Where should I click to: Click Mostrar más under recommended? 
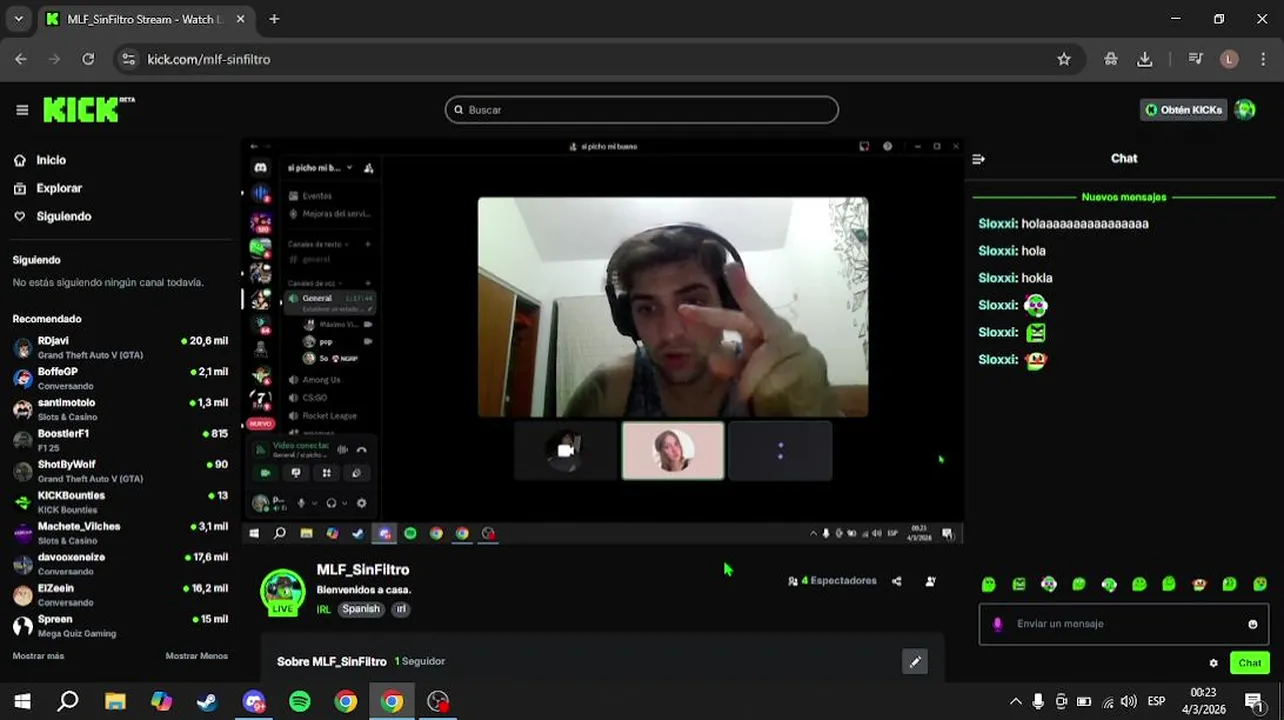point(38,656)
